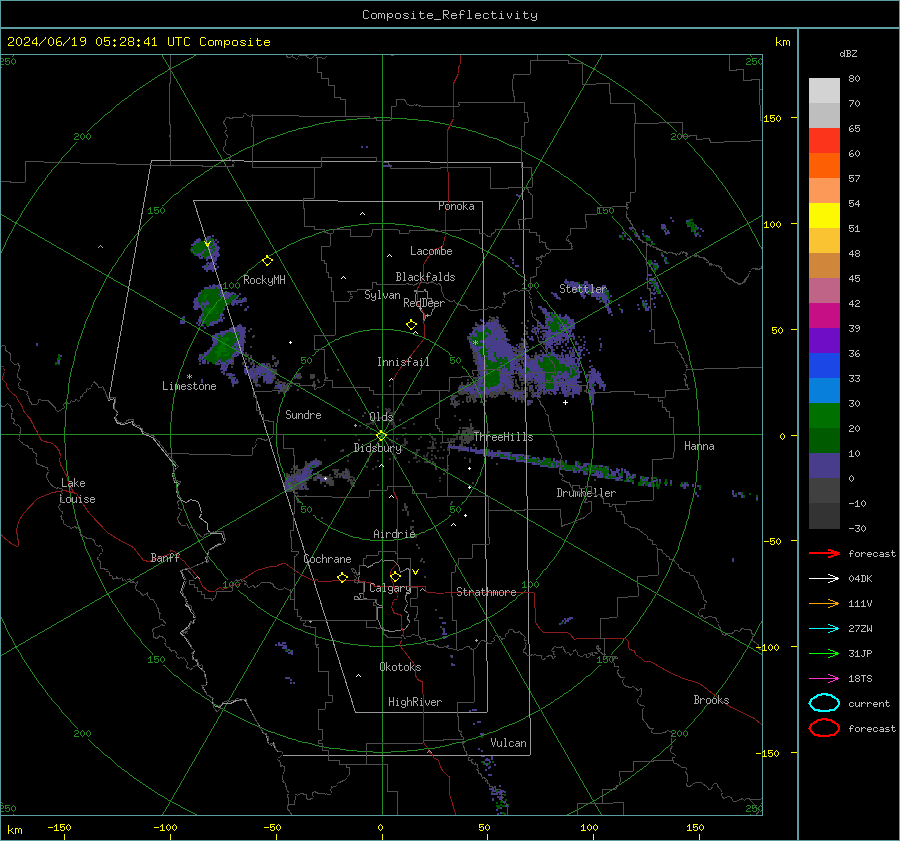Click the yellow diamond marker near RockyMH
The image size is (900, 841).
point(267,261)
